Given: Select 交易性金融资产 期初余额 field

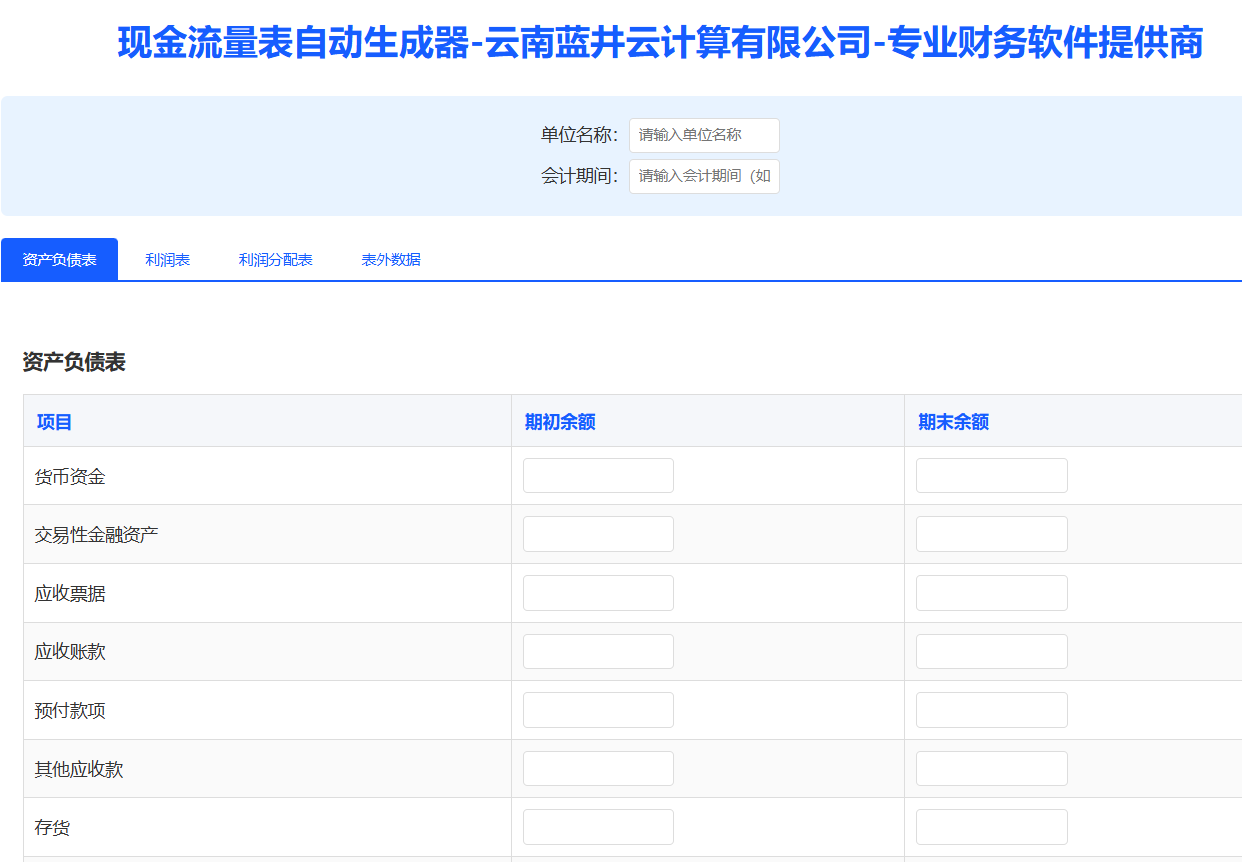Looking at the screenshot, I should 598,534.
